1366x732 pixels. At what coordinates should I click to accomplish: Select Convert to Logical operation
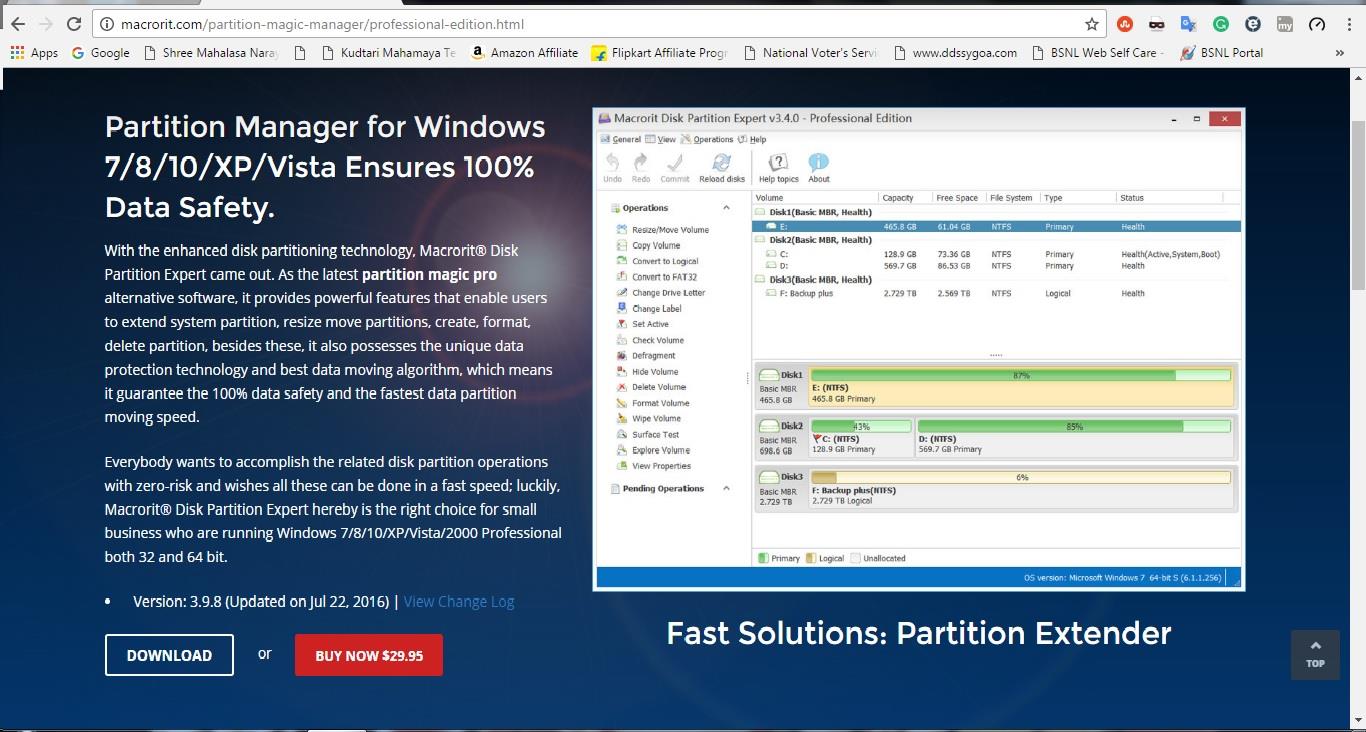pyautogui.click(x=658, y=262)
